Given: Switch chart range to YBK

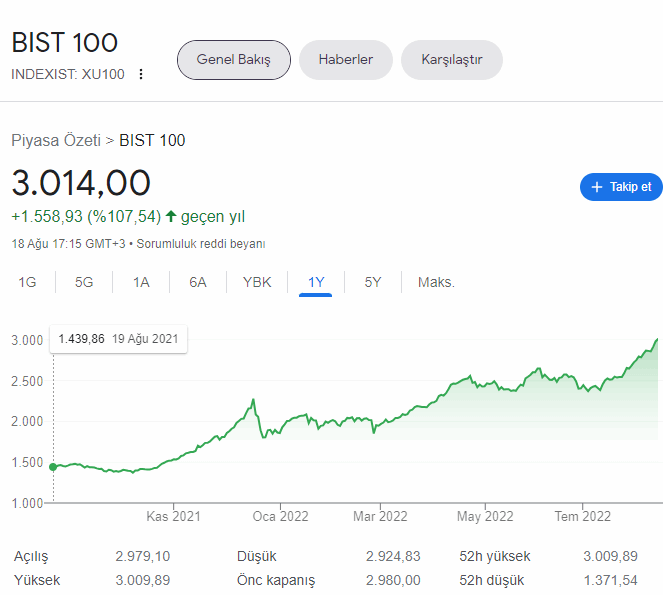Looking at the screenshot, I should 257,282.
